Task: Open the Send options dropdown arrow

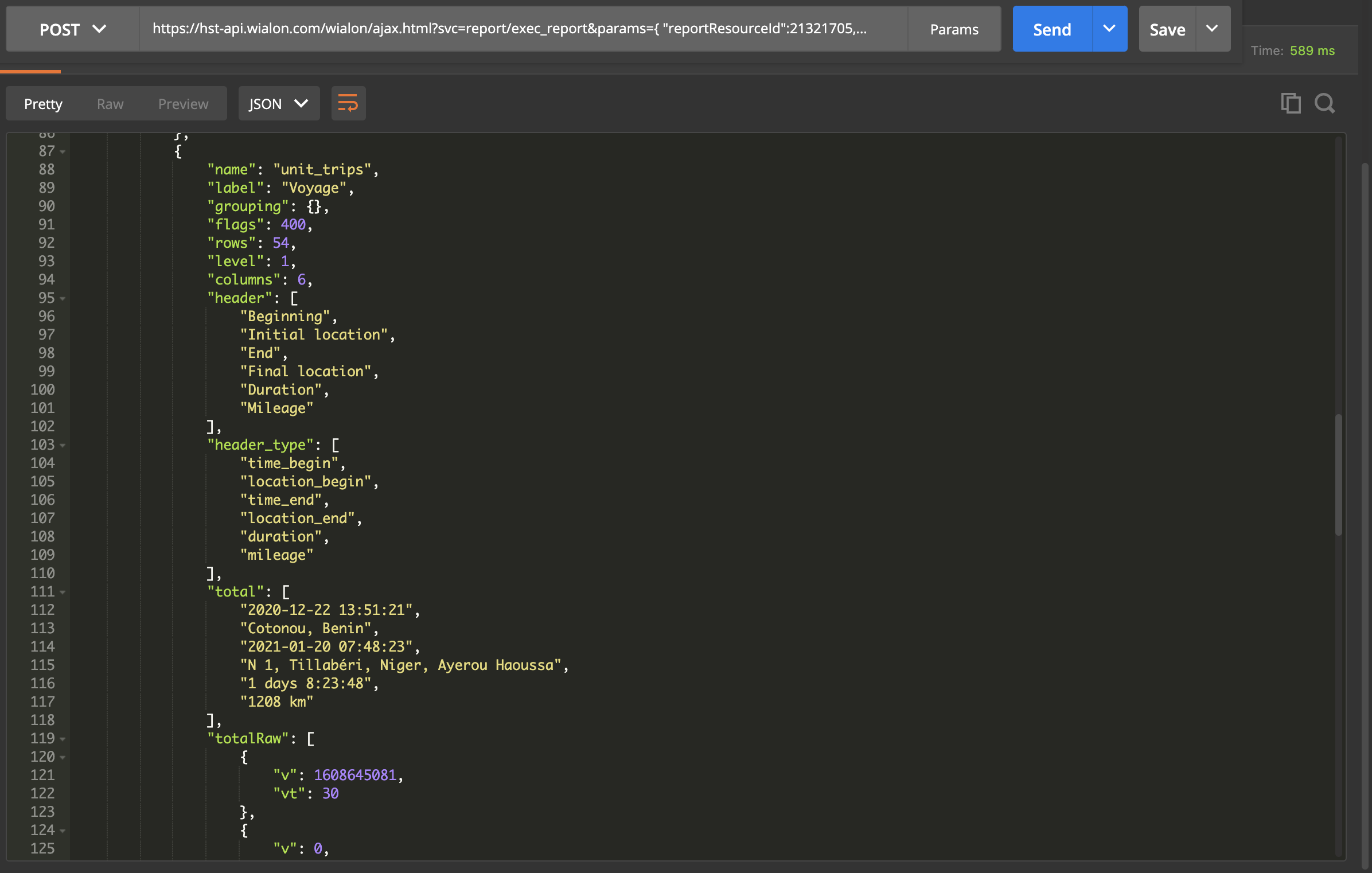Action: tap(1109, 29)
